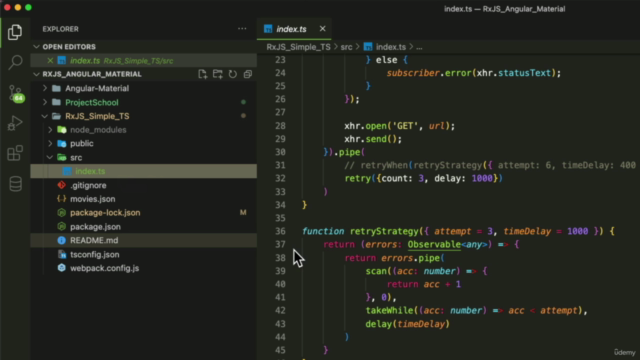Open the Run and Debug view
The image size is (640, 360).
15,123
